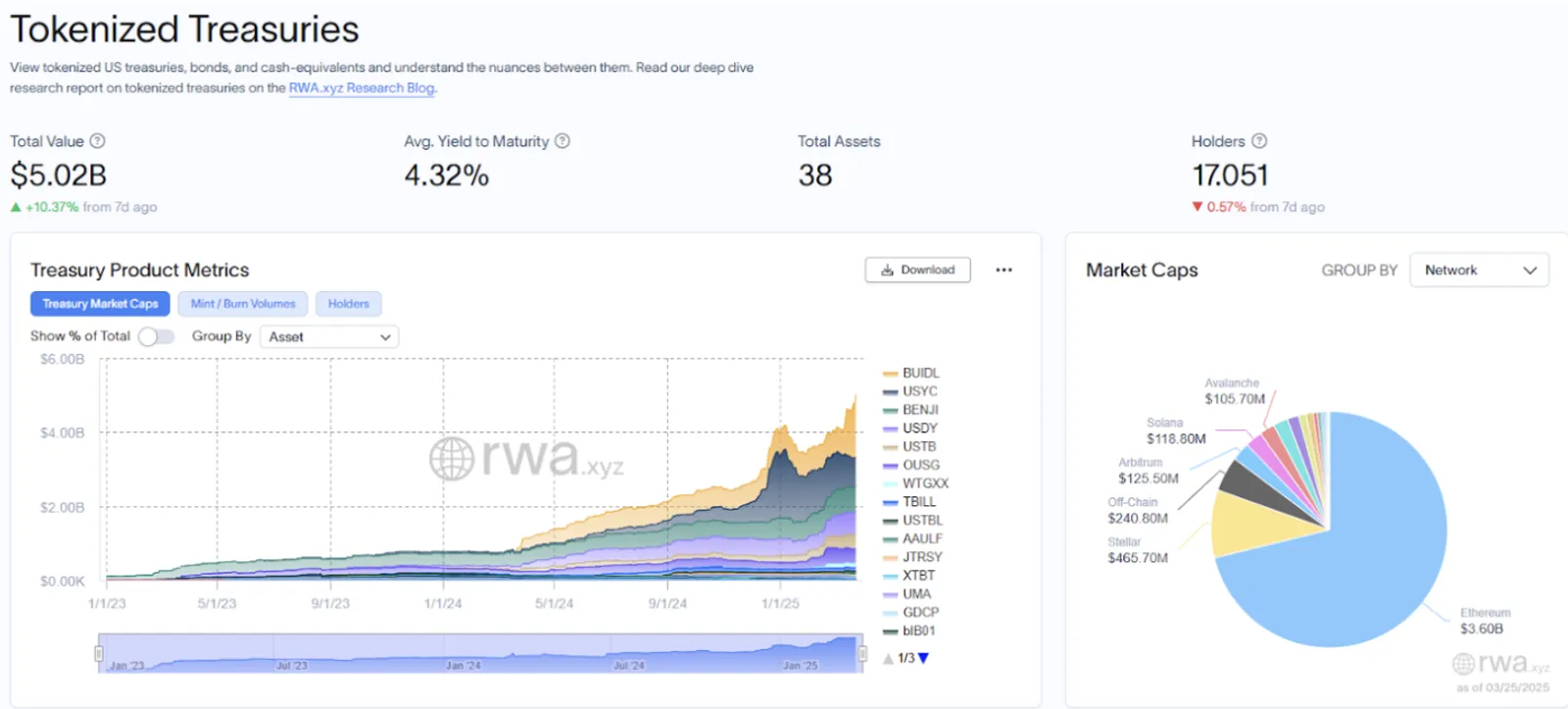Open the Group By Asset dropdown
1568x709 pixels.
pyautogui.click(x=329, y=336)
